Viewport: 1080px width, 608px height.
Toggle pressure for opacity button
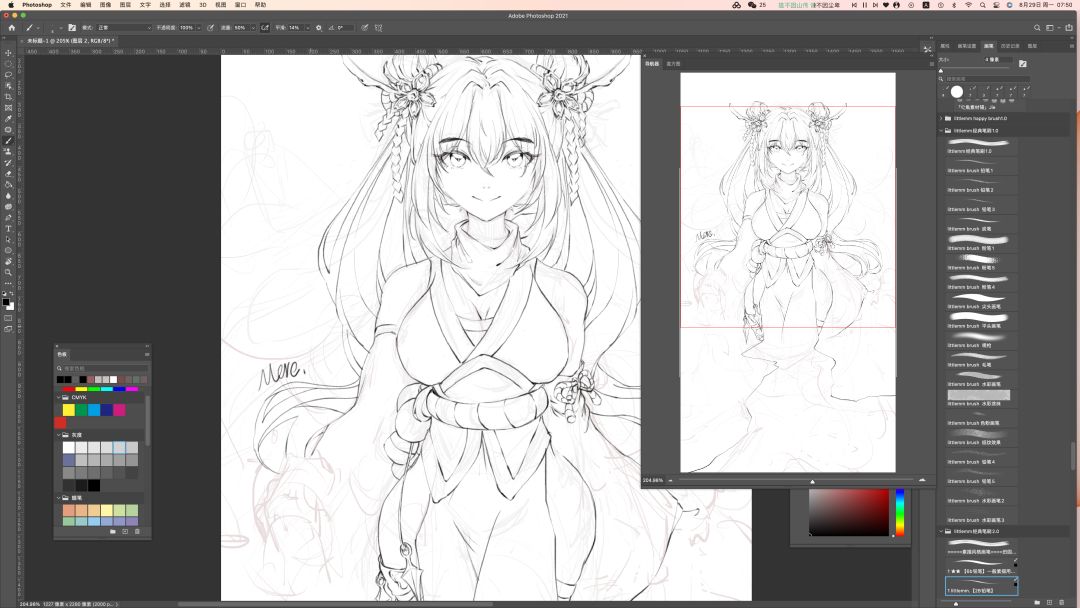[x=210, y=28]
